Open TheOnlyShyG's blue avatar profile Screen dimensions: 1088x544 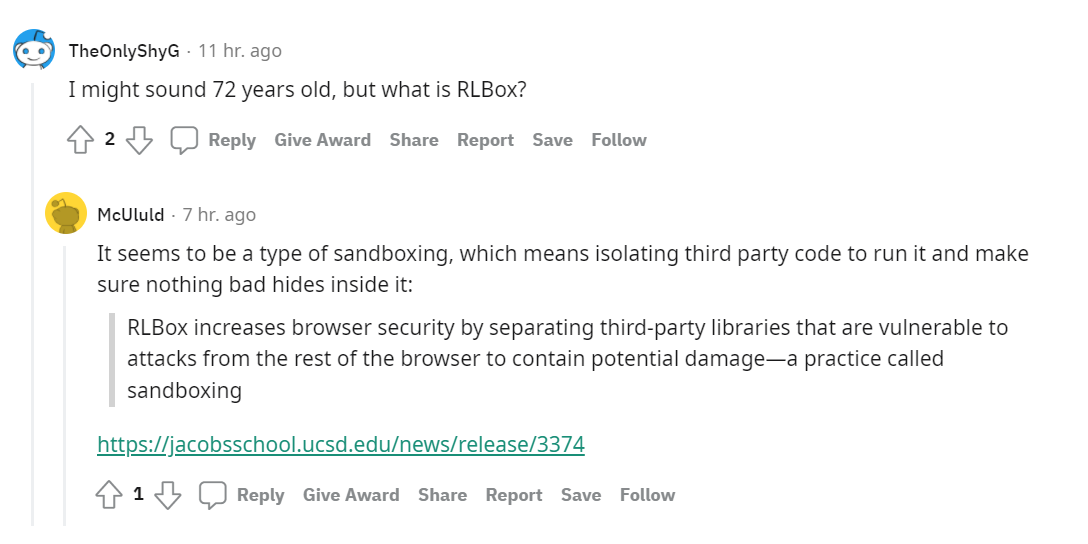(35, 50)
